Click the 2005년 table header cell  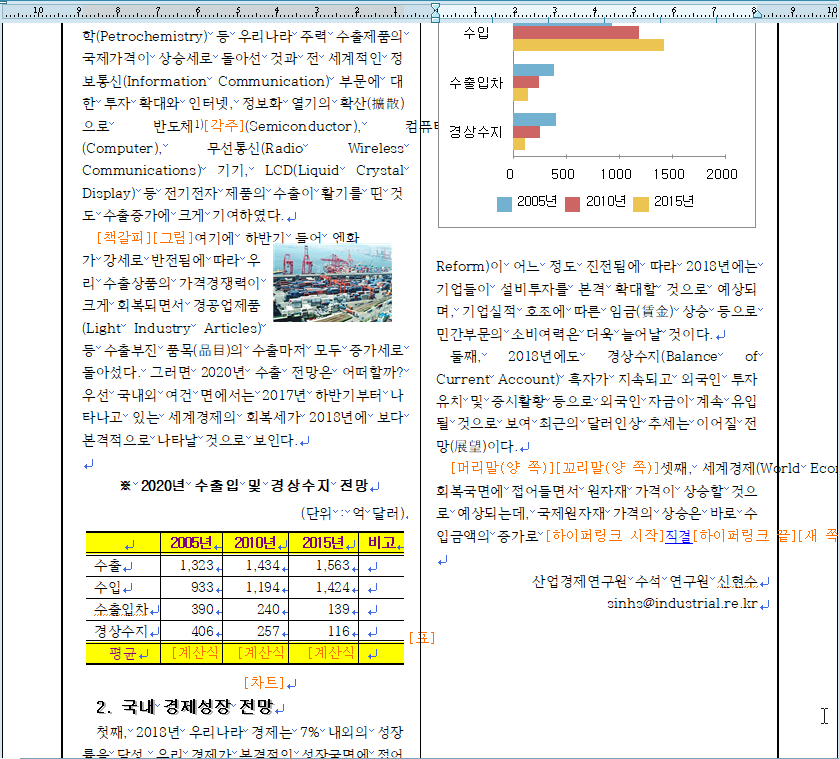[192, 543]
